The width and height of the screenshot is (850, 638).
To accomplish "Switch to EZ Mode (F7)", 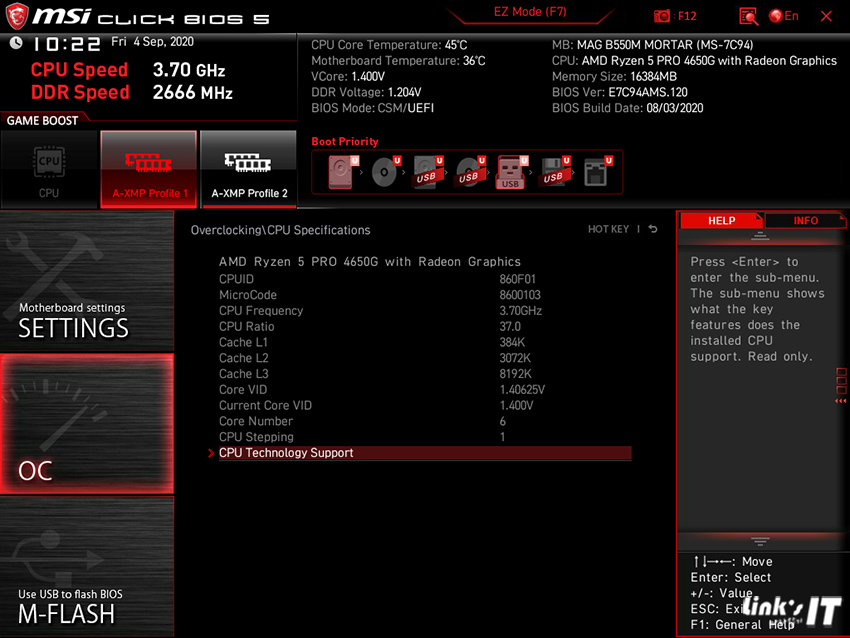I will point(530,12).
